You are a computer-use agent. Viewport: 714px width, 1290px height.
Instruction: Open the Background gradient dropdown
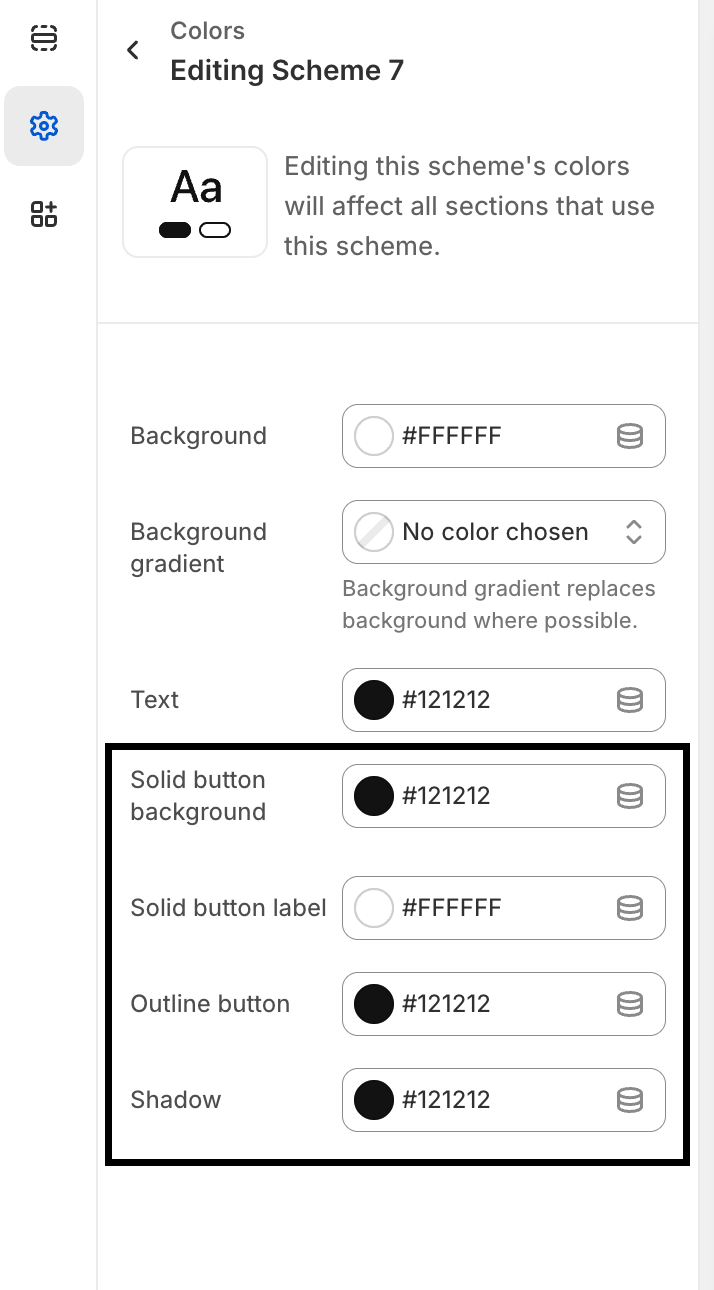tap(495, 532)
